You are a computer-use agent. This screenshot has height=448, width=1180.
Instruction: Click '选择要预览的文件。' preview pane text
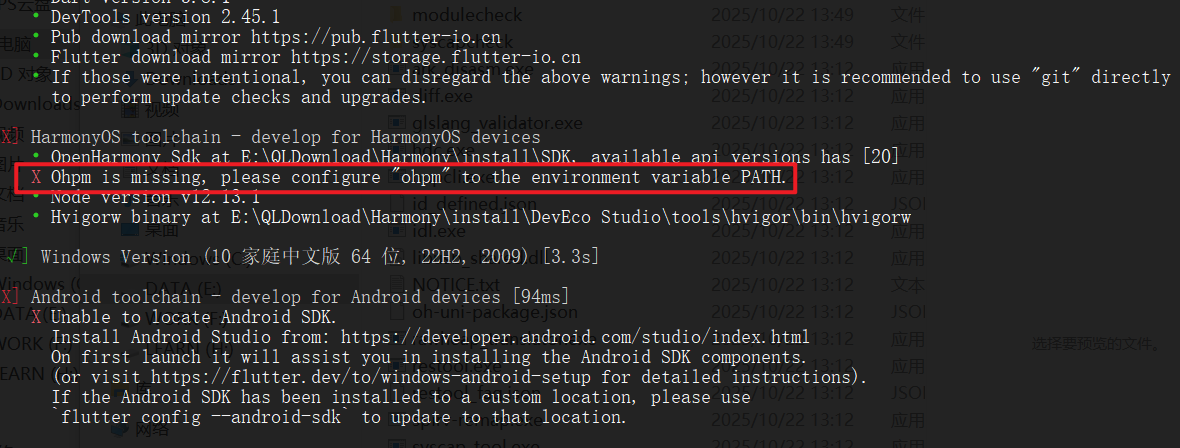(1096, 344)
